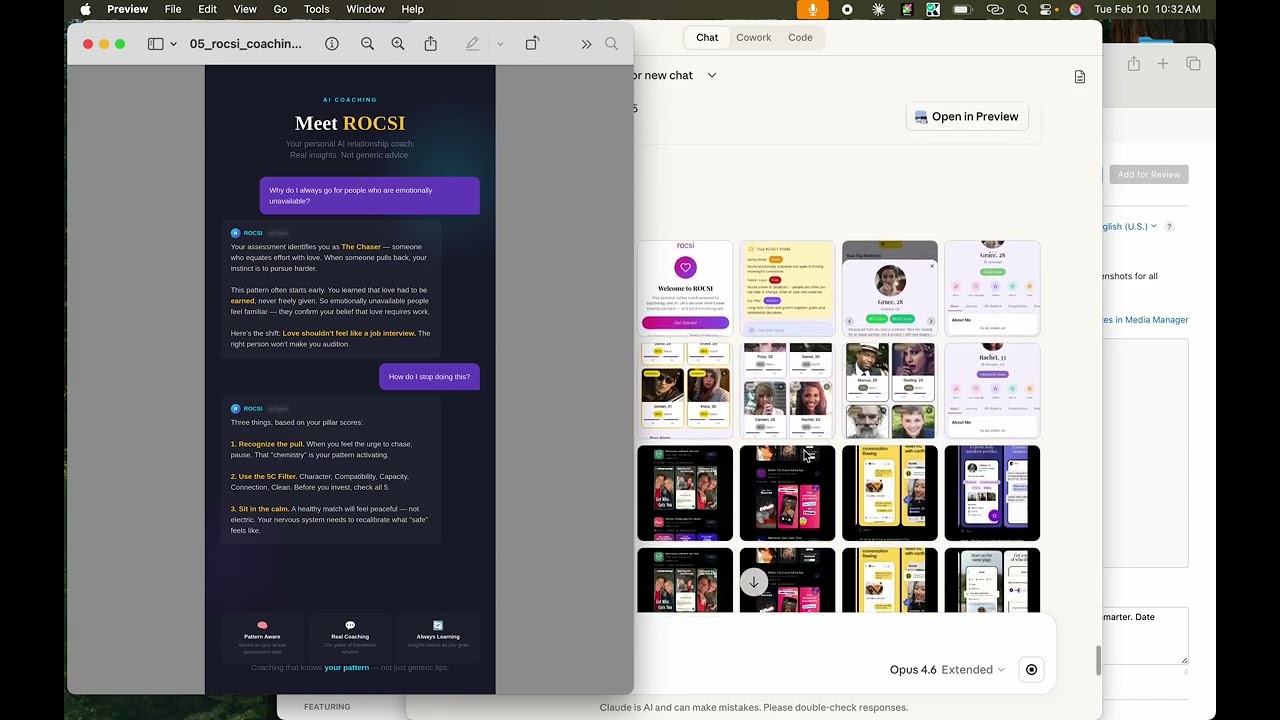
Task: Click the document title 05_rocsi_coachin in Preview
Action: point(246,44)
